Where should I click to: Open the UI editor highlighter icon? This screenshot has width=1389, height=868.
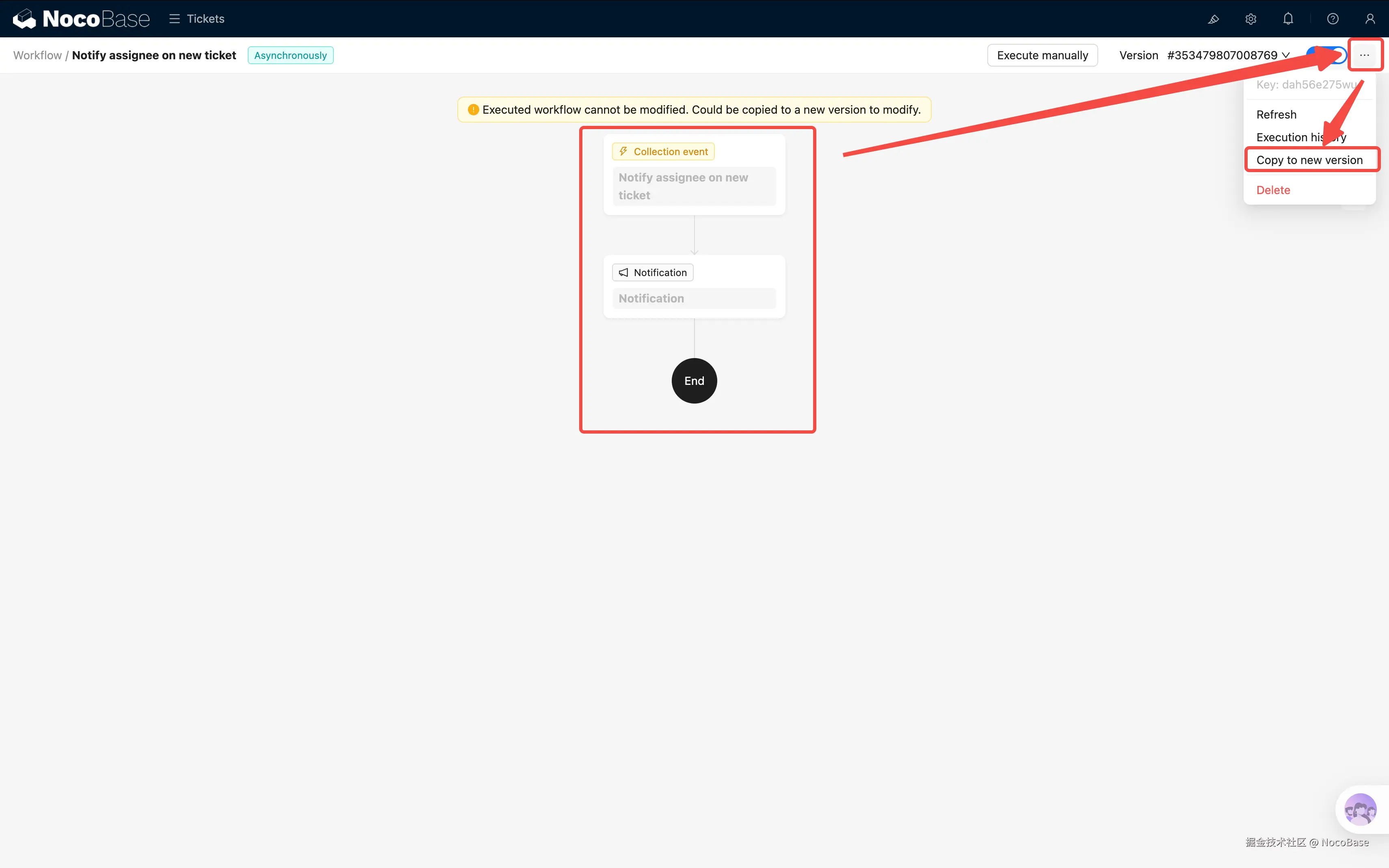click(x=1213, y=19)
